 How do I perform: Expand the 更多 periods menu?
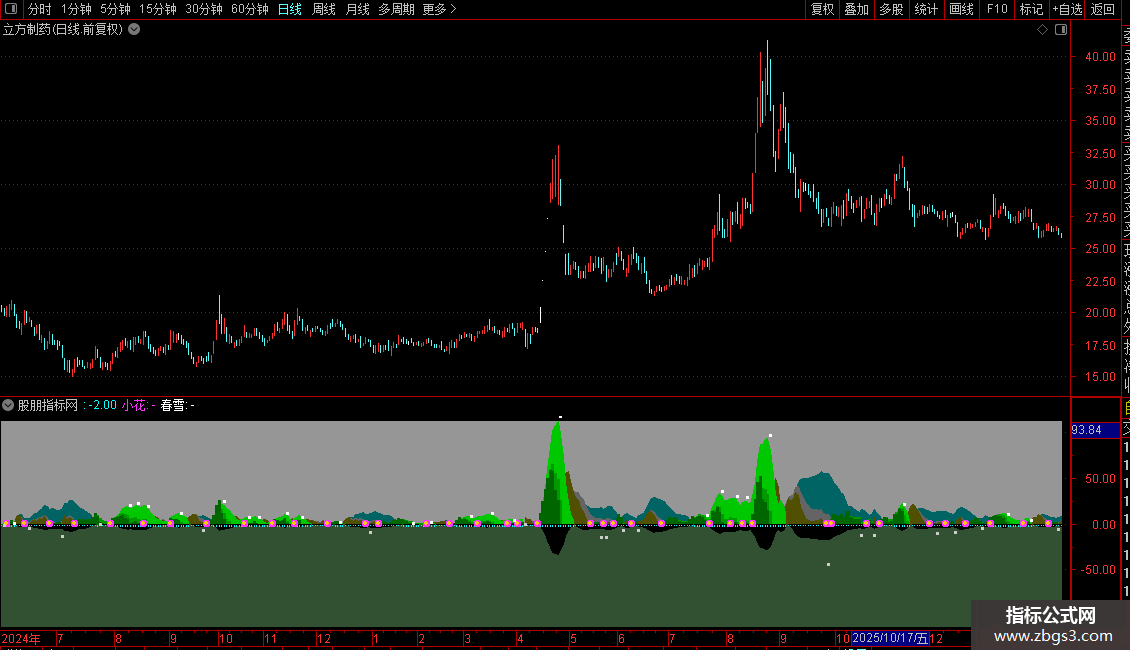pos(440,9)
